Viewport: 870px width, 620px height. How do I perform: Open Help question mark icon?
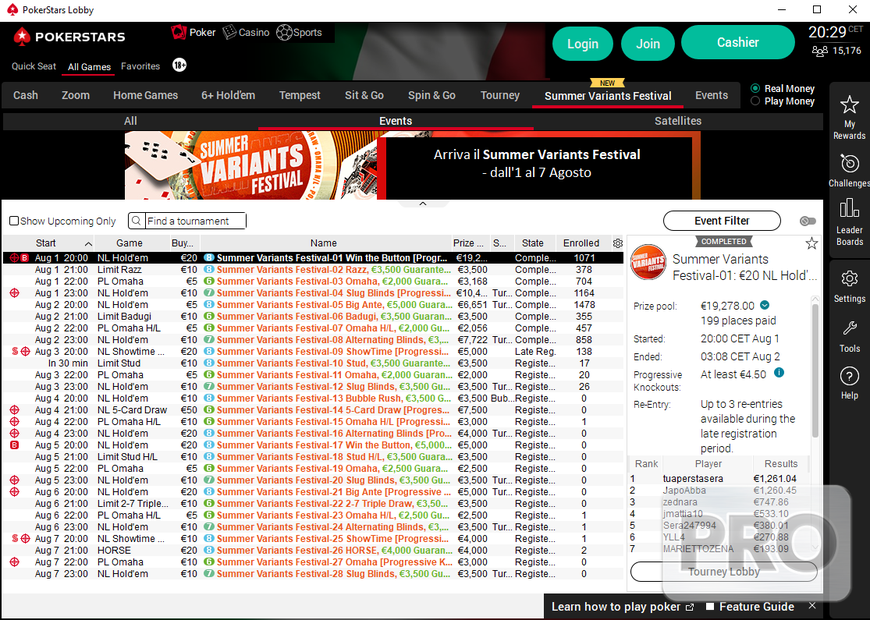tap(849, 376)
